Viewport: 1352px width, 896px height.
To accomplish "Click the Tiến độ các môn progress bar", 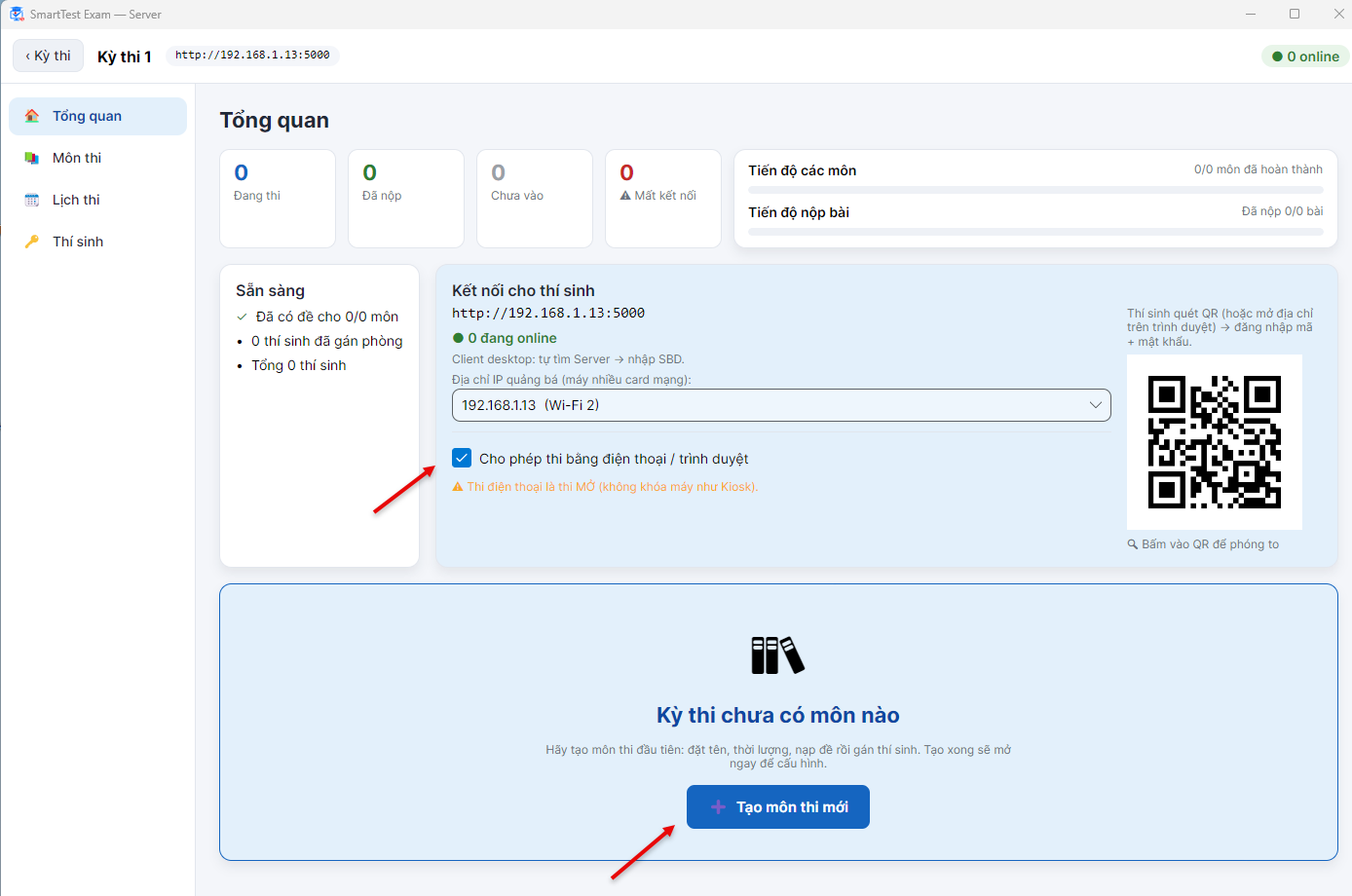I will pyautogui.click(x=1035, y=190).
